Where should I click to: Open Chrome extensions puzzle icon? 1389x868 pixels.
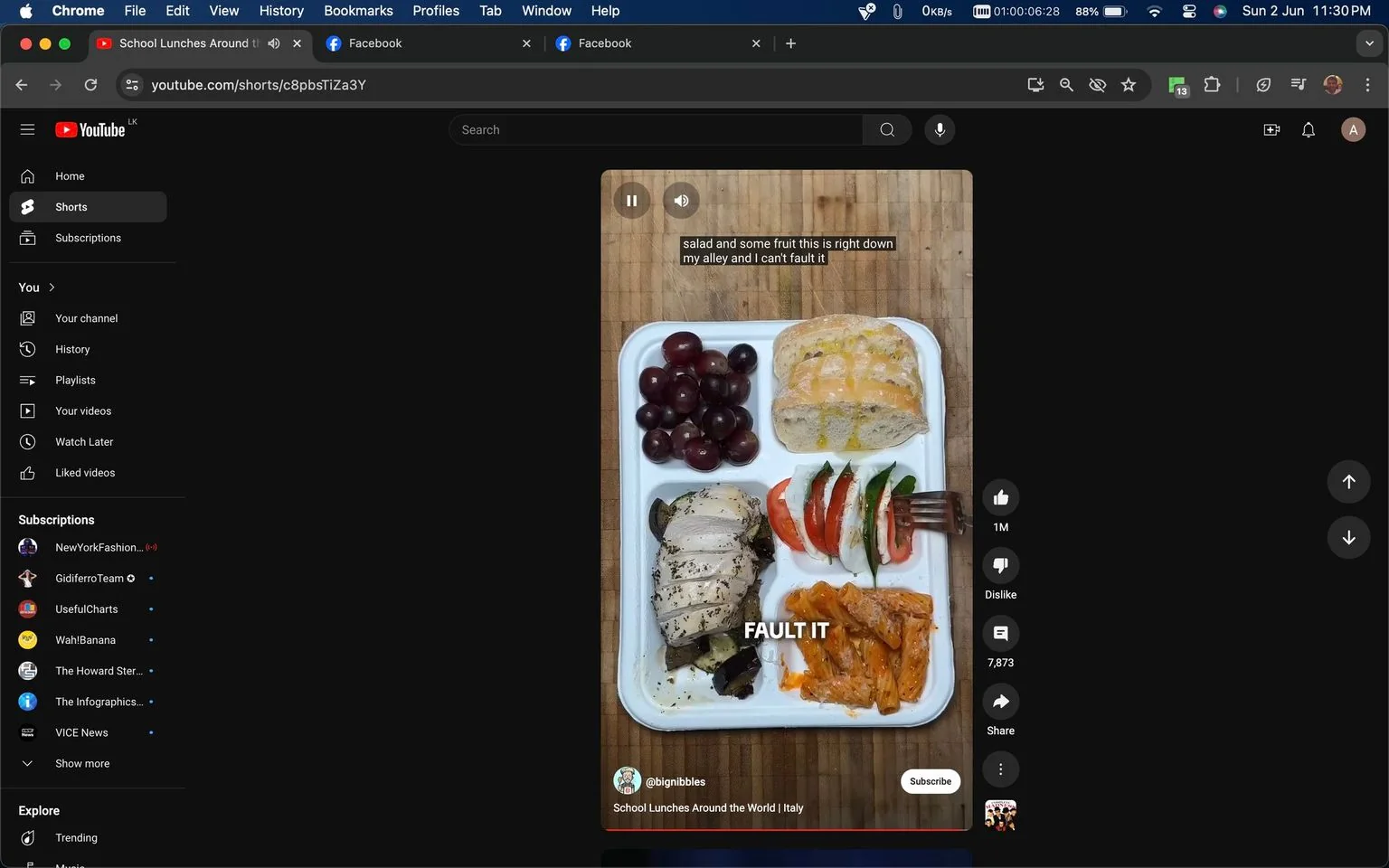(1212, 84)
